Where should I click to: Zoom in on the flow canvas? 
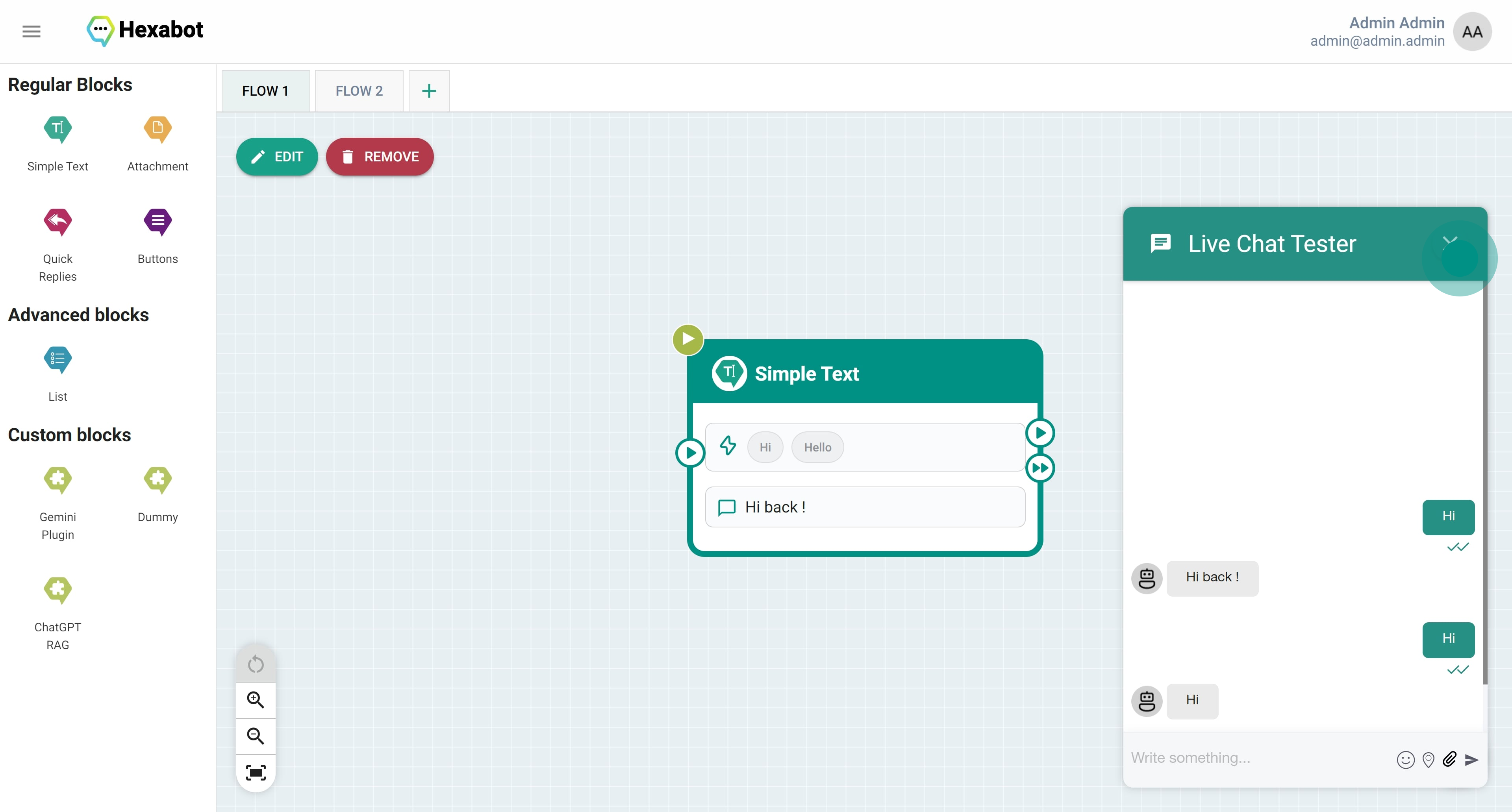tap(255, 700)
